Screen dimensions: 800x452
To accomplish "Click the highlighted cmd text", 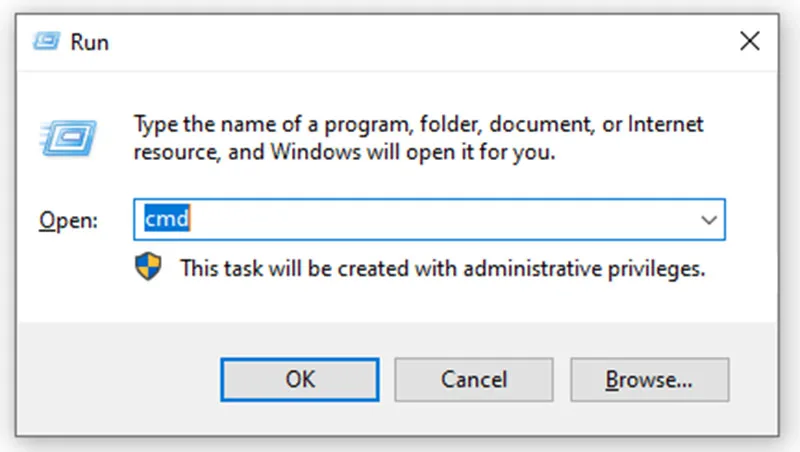I will click(167, 218).
